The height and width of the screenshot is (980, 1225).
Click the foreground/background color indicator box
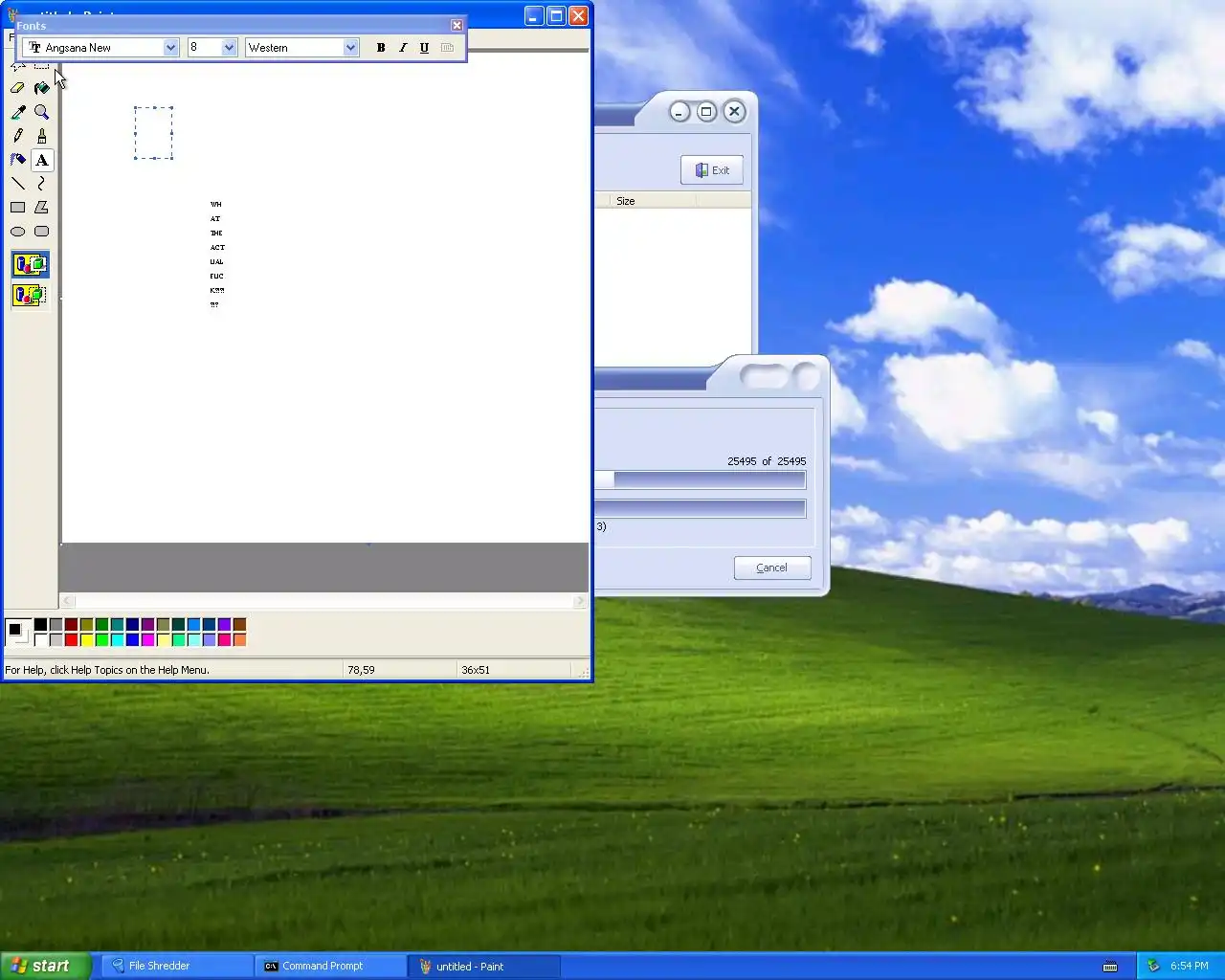pyautogui.click(x=17, y=633)
